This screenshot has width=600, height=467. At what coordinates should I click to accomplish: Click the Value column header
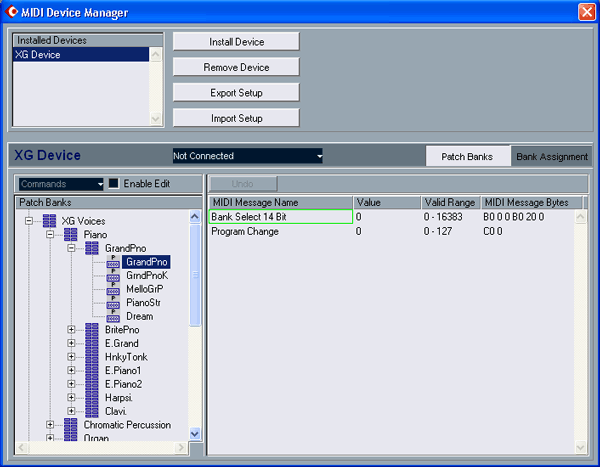tap(387, 202)
